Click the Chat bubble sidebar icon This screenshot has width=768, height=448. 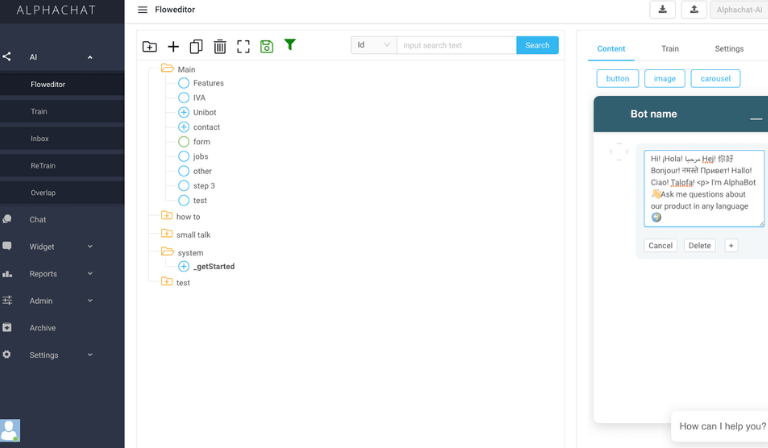click(x=7, y=219)
